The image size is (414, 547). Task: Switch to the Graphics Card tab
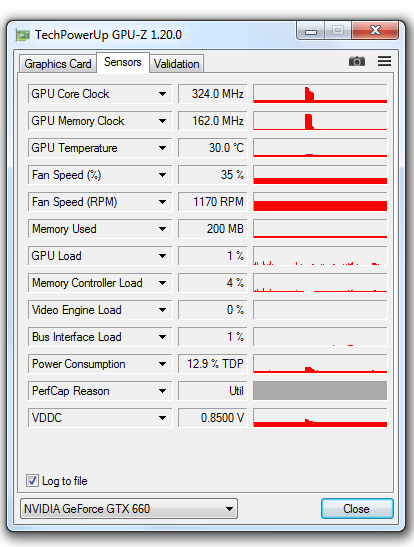point(58,64)
